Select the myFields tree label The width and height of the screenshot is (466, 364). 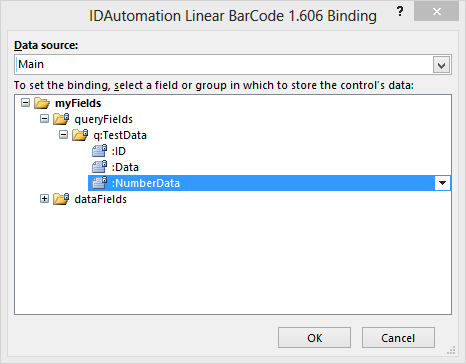click(78, 103)
